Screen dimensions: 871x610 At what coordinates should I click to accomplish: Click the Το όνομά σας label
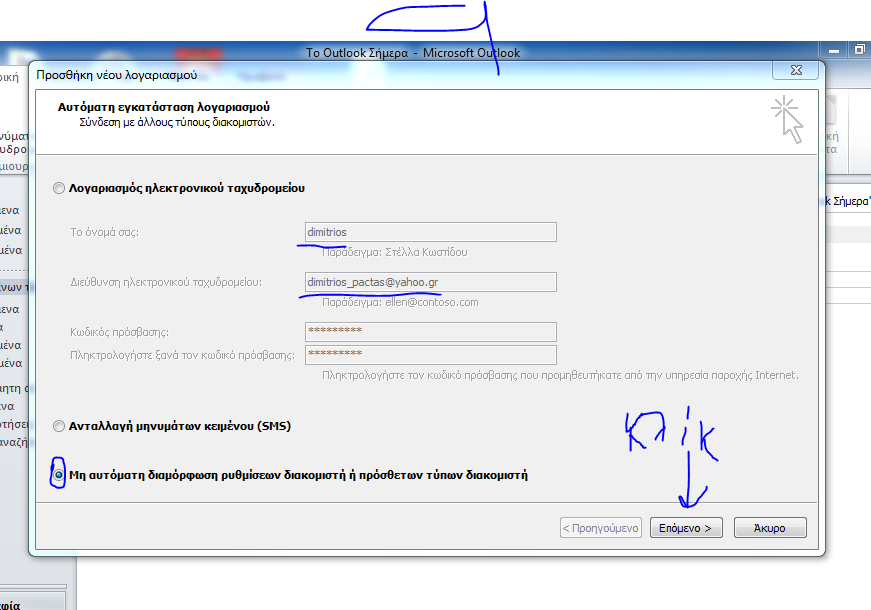pos(104,232)
